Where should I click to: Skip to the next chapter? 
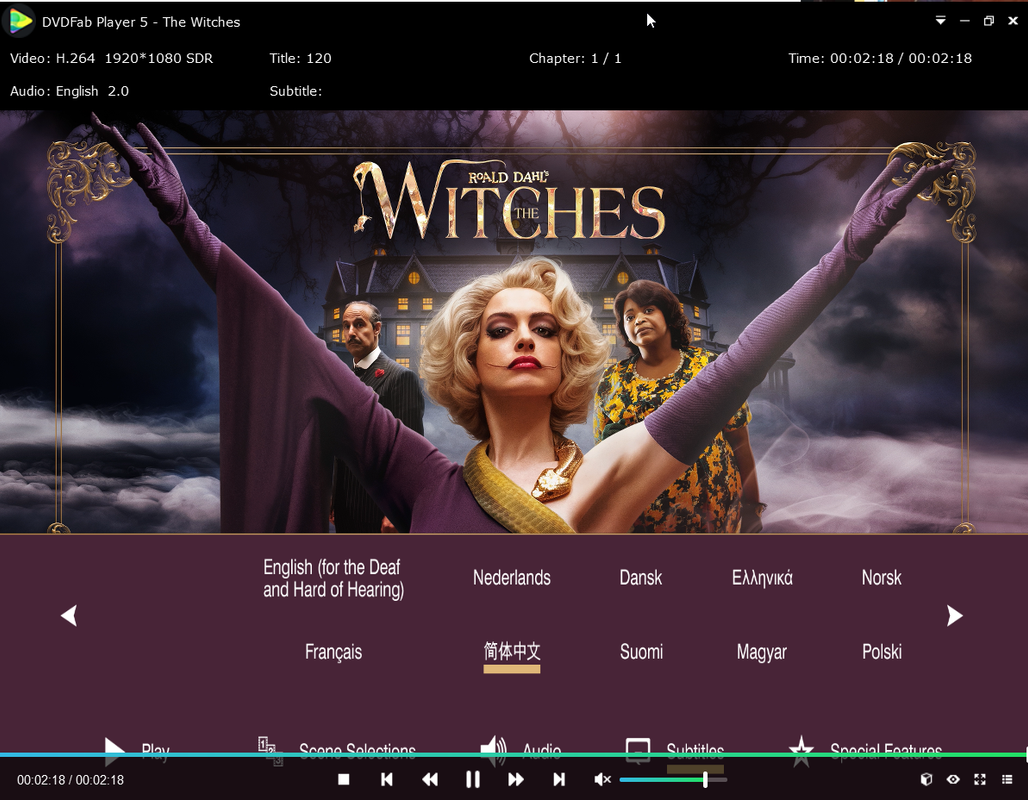coord(559,779)
